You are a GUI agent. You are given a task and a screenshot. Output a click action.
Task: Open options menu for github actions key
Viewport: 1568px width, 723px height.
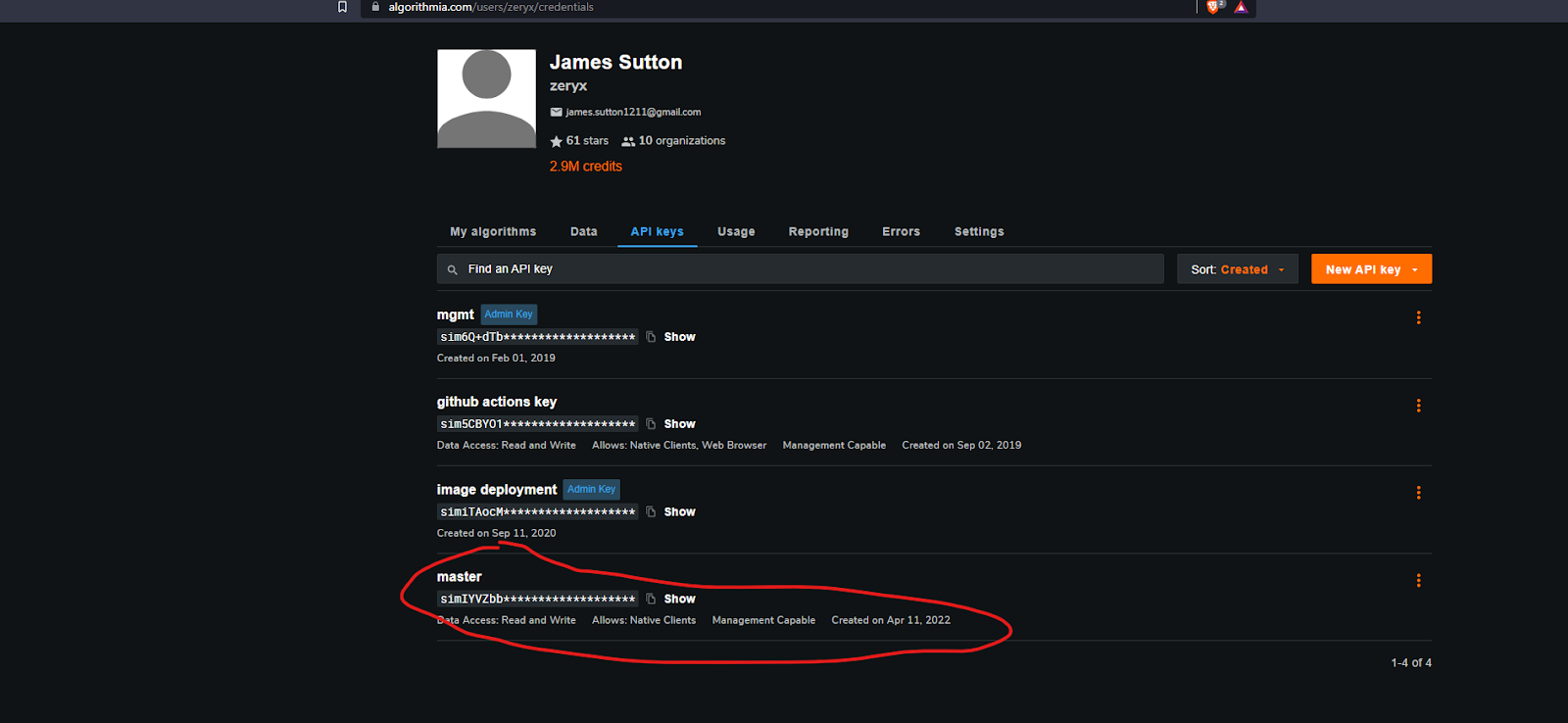(x=1418, y=406)
